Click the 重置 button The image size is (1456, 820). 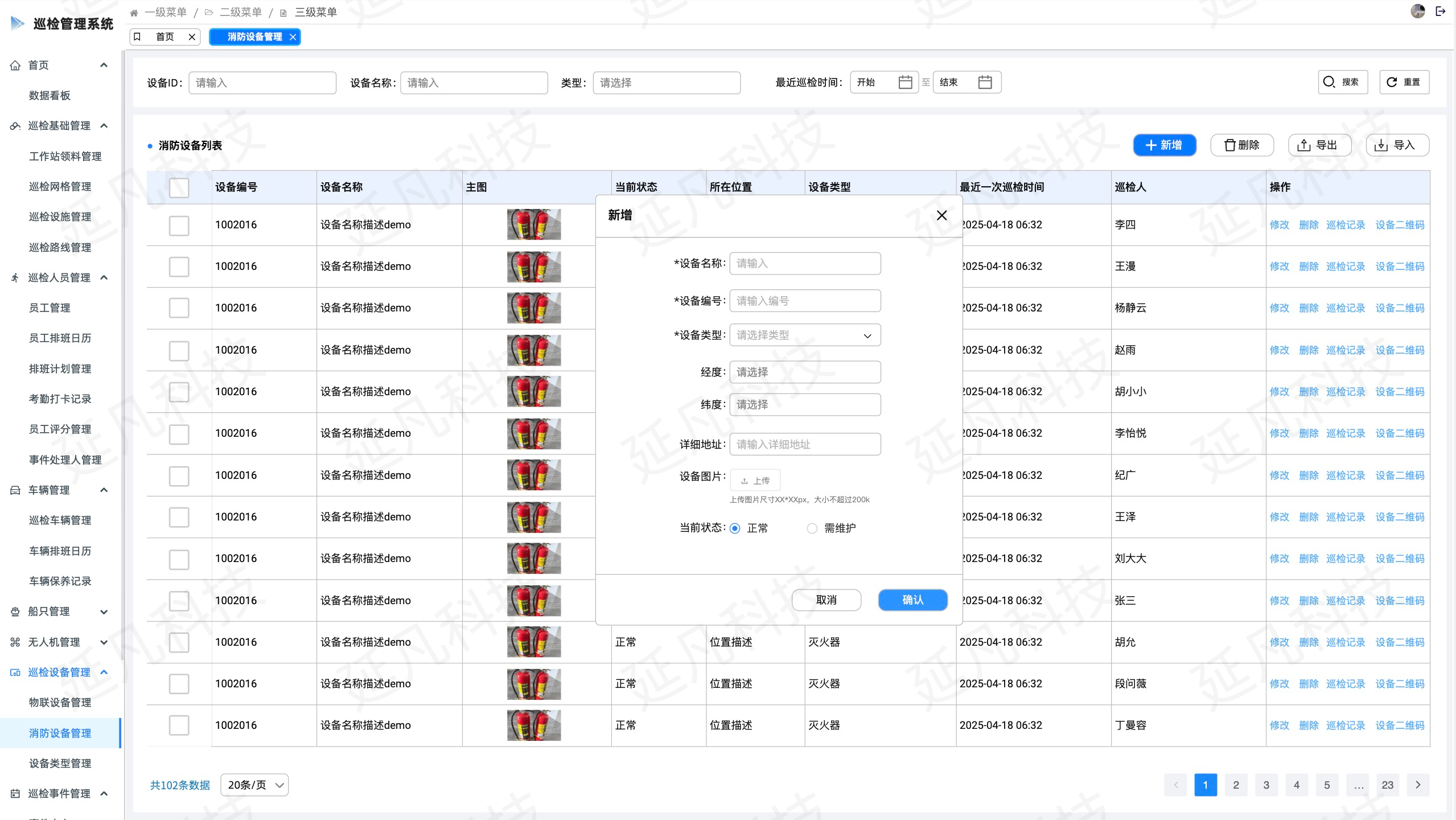point(1404,82)
